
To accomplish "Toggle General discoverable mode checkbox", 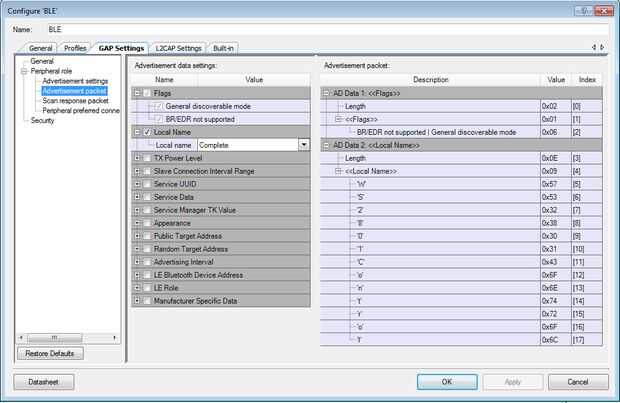I will click(x=159, y=106).
